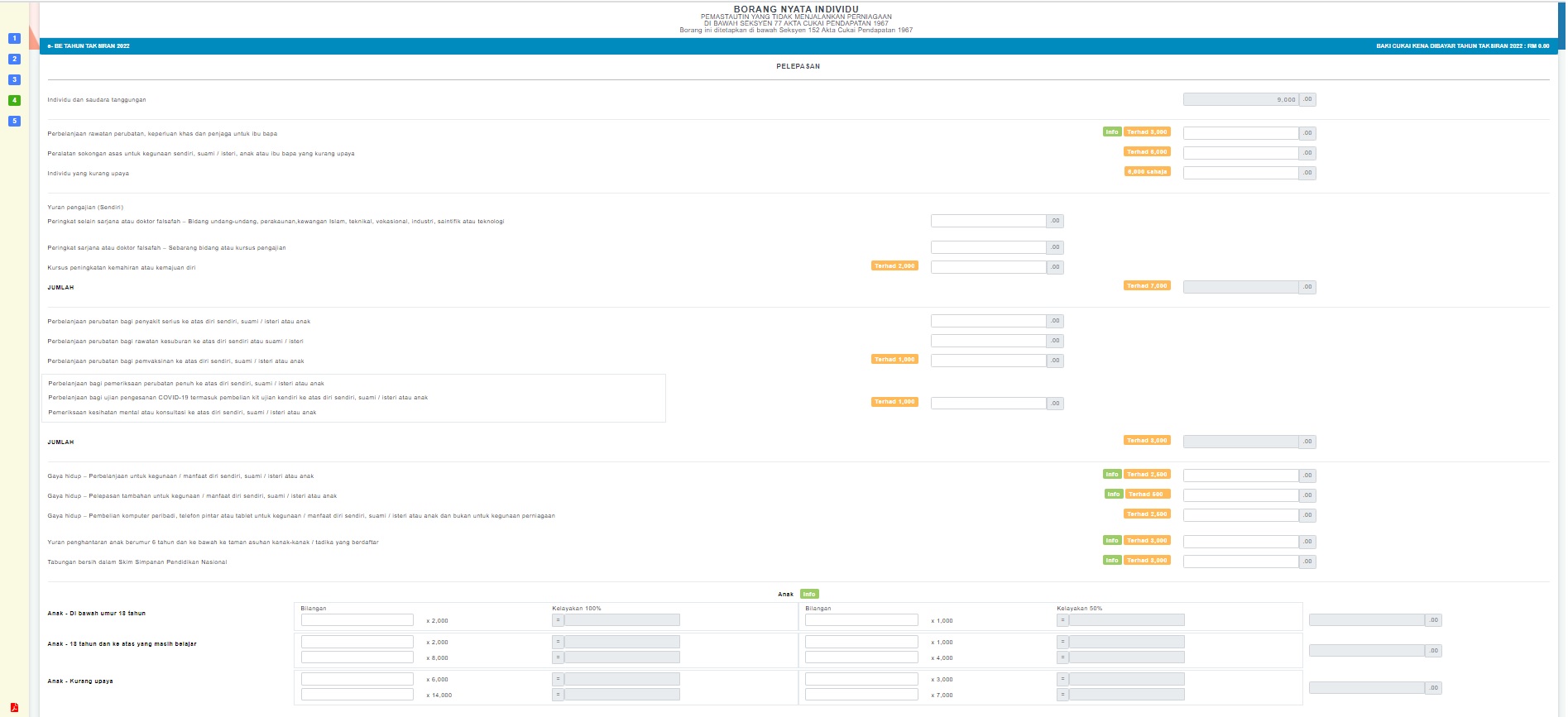
Task: Click the '6,000 sahaja' badge
Action: point(1146,172)
